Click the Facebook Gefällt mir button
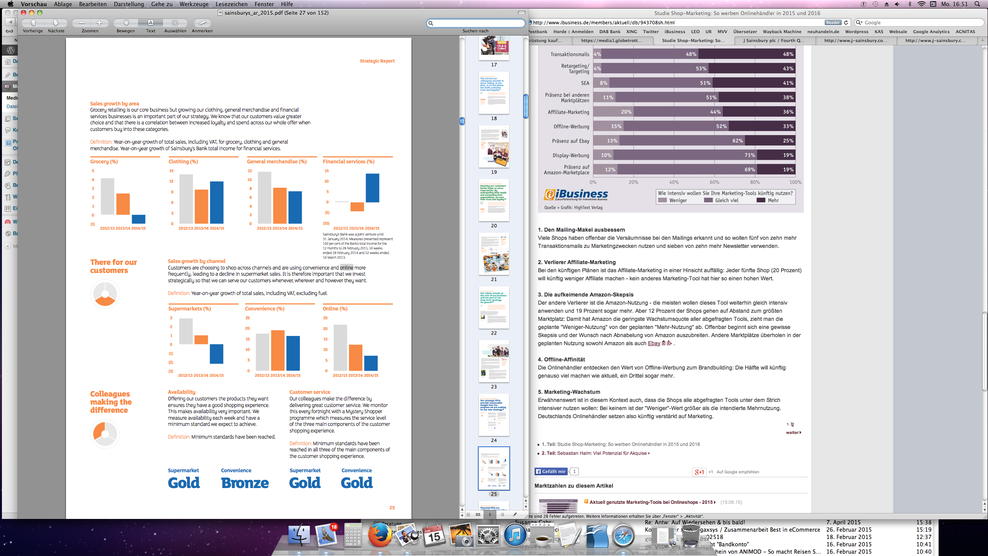This screenshot has width=988, height=556. pyautogui.click(x=551, y=472)
